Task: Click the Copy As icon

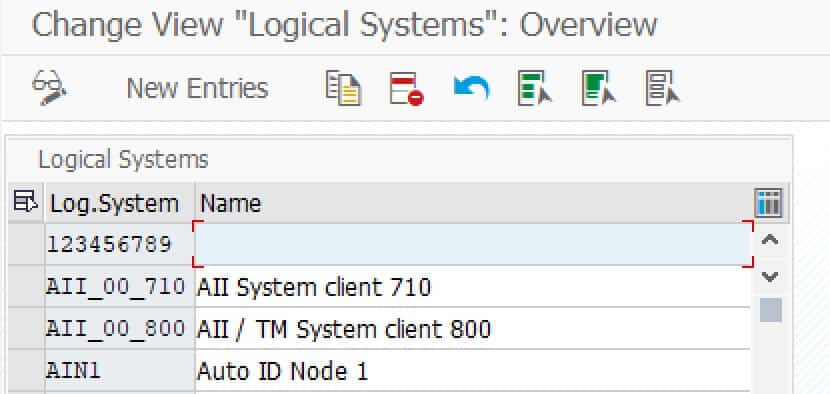Action: click(x=343, y=88)
